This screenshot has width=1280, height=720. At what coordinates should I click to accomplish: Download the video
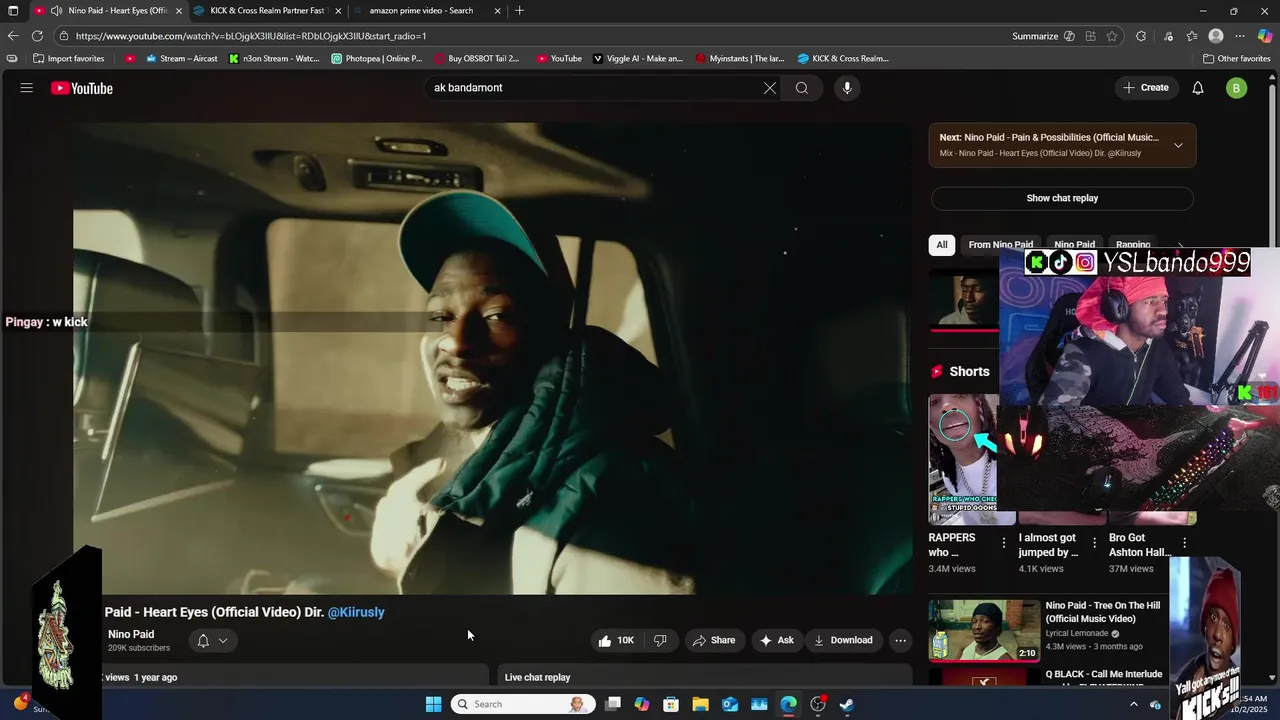[843, 640]
